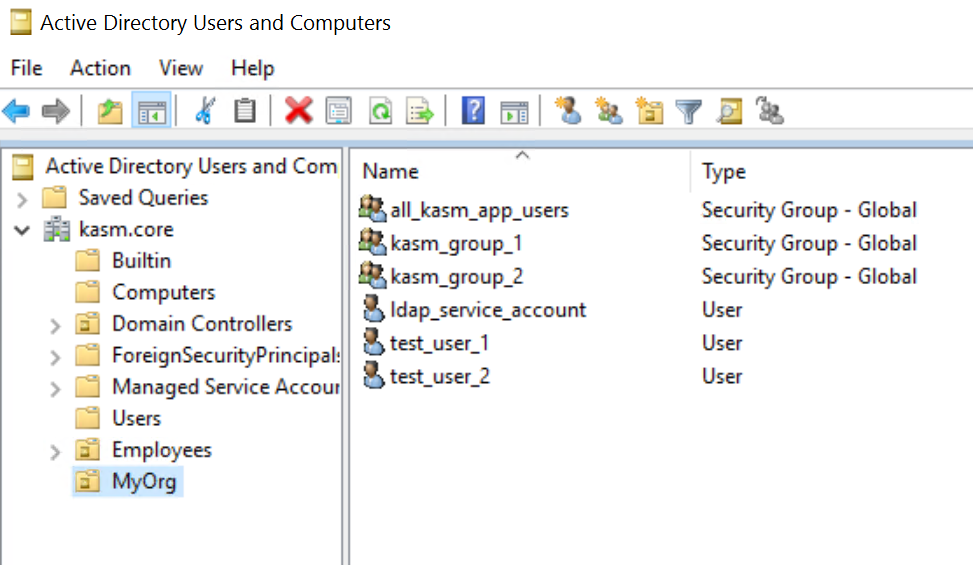Select the kasm_group_1 security group
This screenshot has width=973, height=565.
click(455, 244)
